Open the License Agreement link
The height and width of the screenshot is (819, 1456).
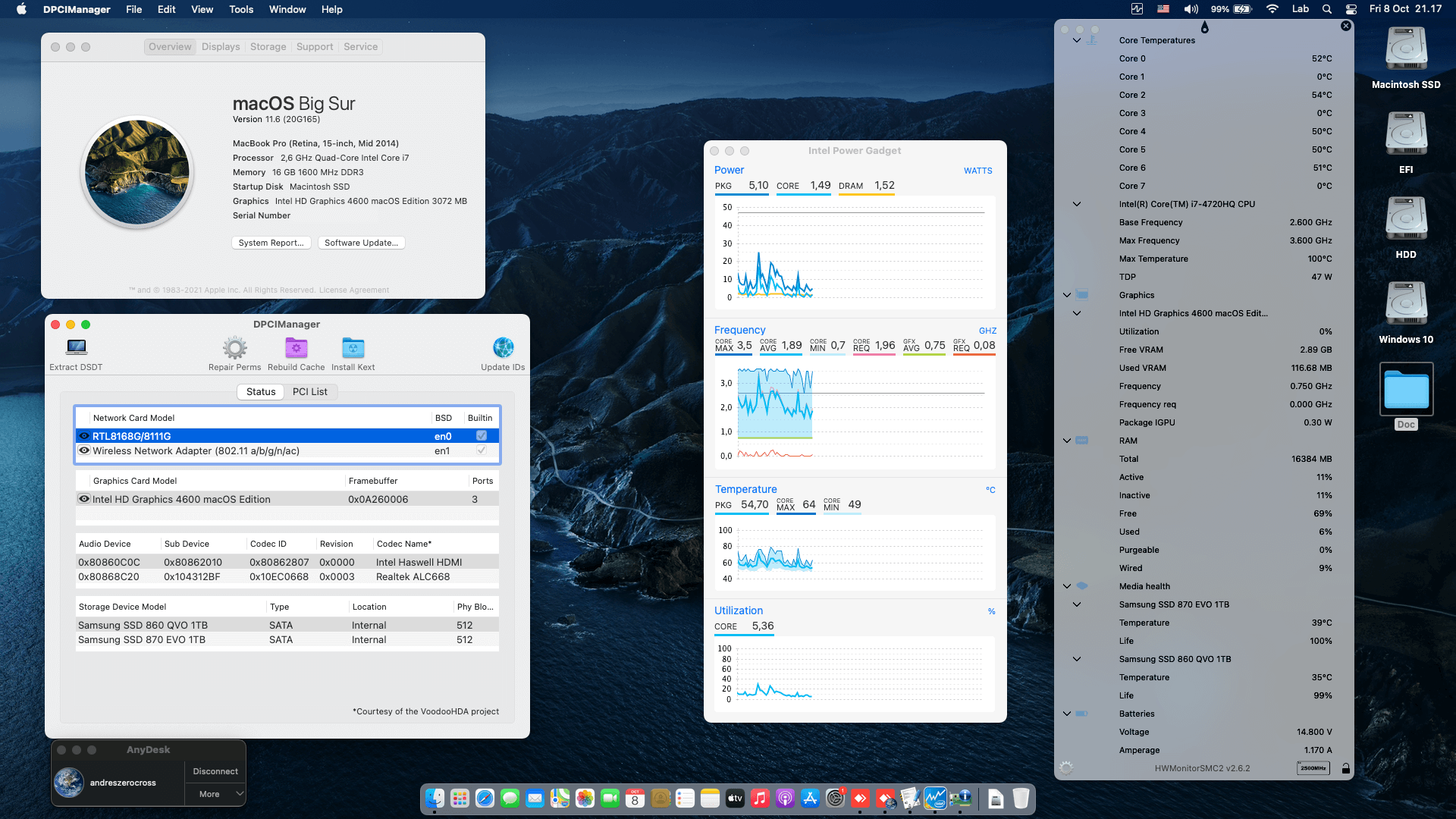click(x=354, y=290)
